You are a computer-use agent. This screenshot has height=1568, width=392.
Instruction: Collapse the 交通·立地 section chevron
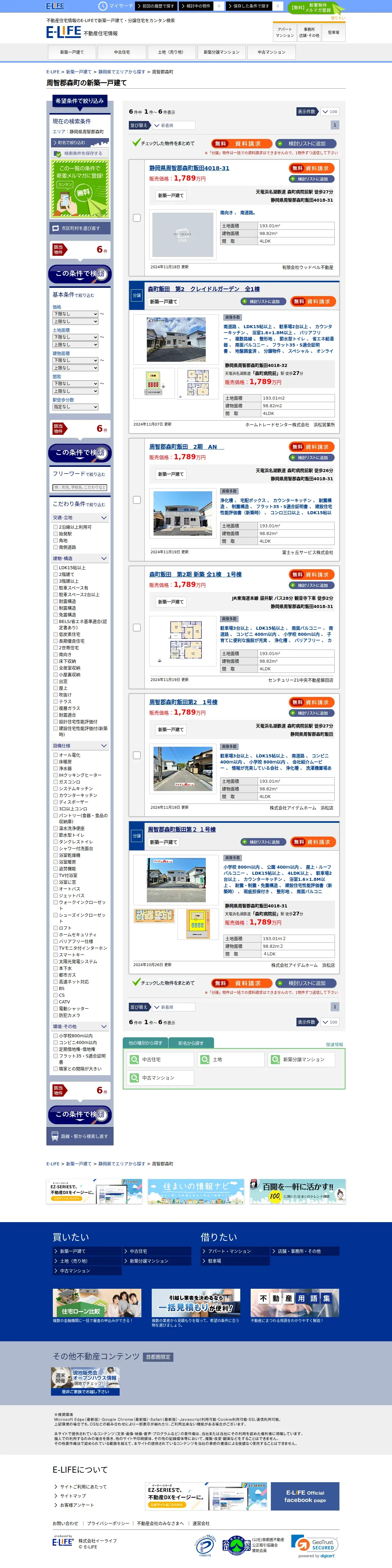click(x=104, y=518)
